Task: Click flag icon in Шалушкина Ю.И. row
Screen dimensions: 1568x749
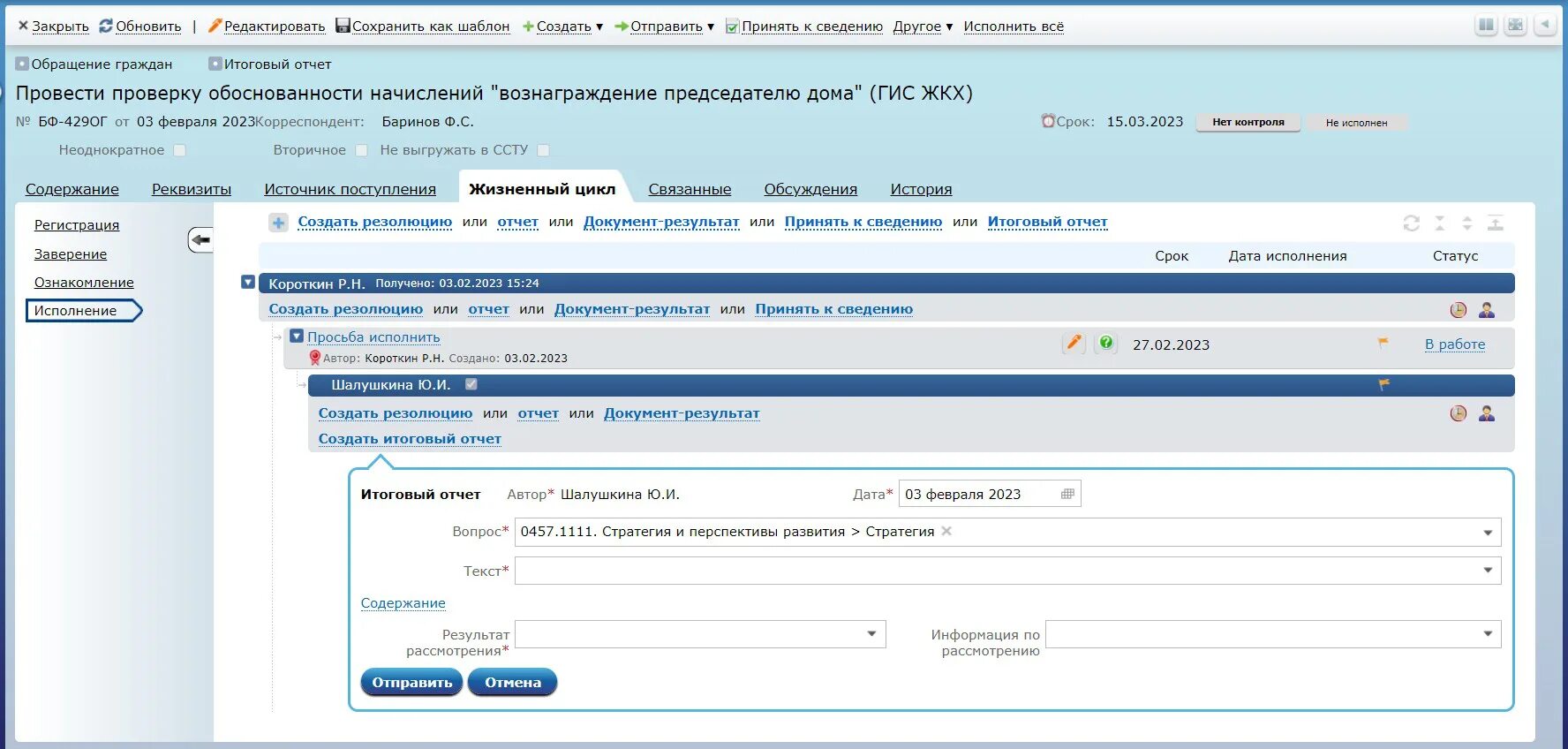Action: (1384, 384)
